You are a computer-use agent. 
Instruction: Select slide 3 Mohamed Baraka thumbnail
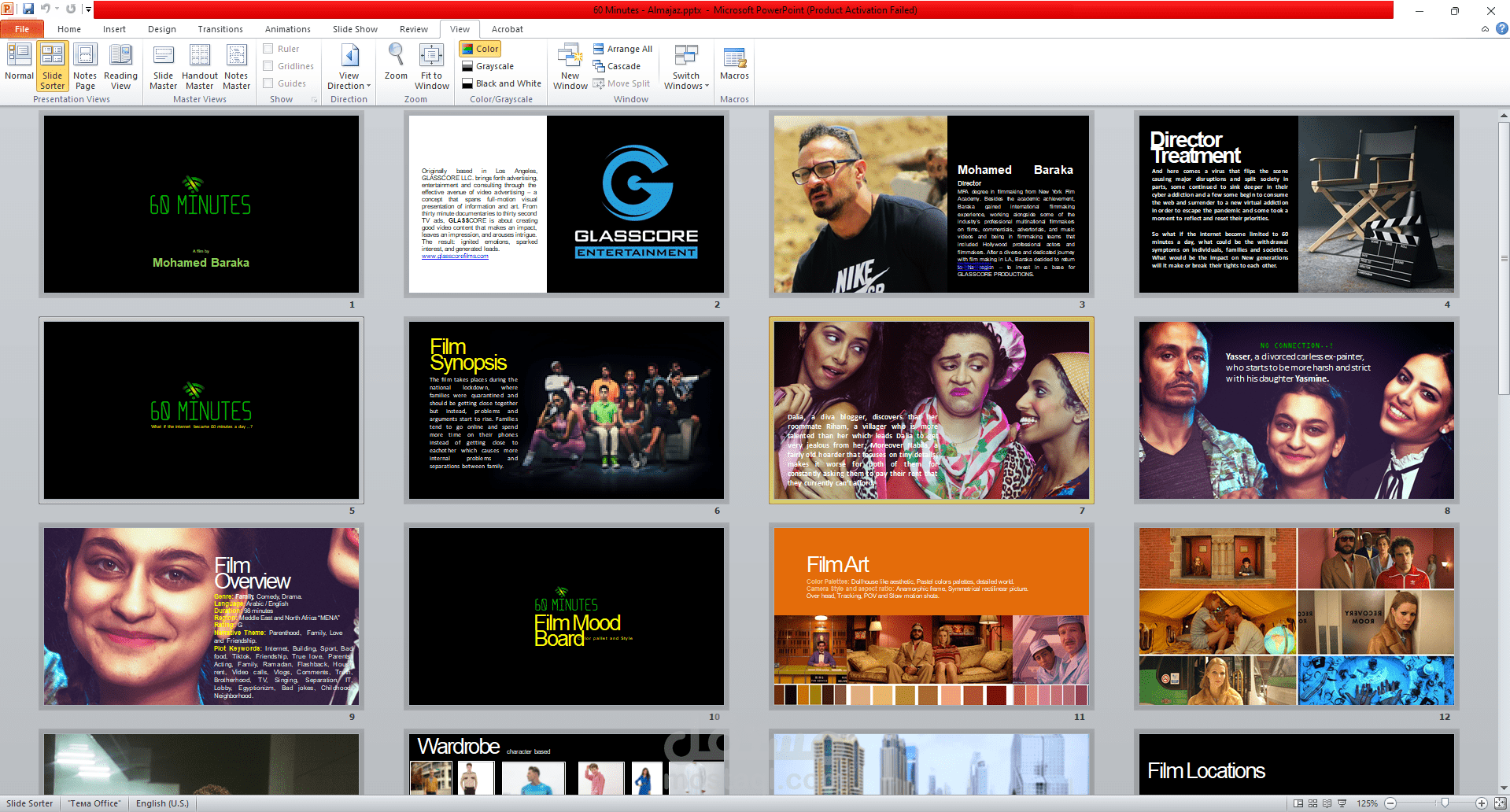[x=932, y=205]
